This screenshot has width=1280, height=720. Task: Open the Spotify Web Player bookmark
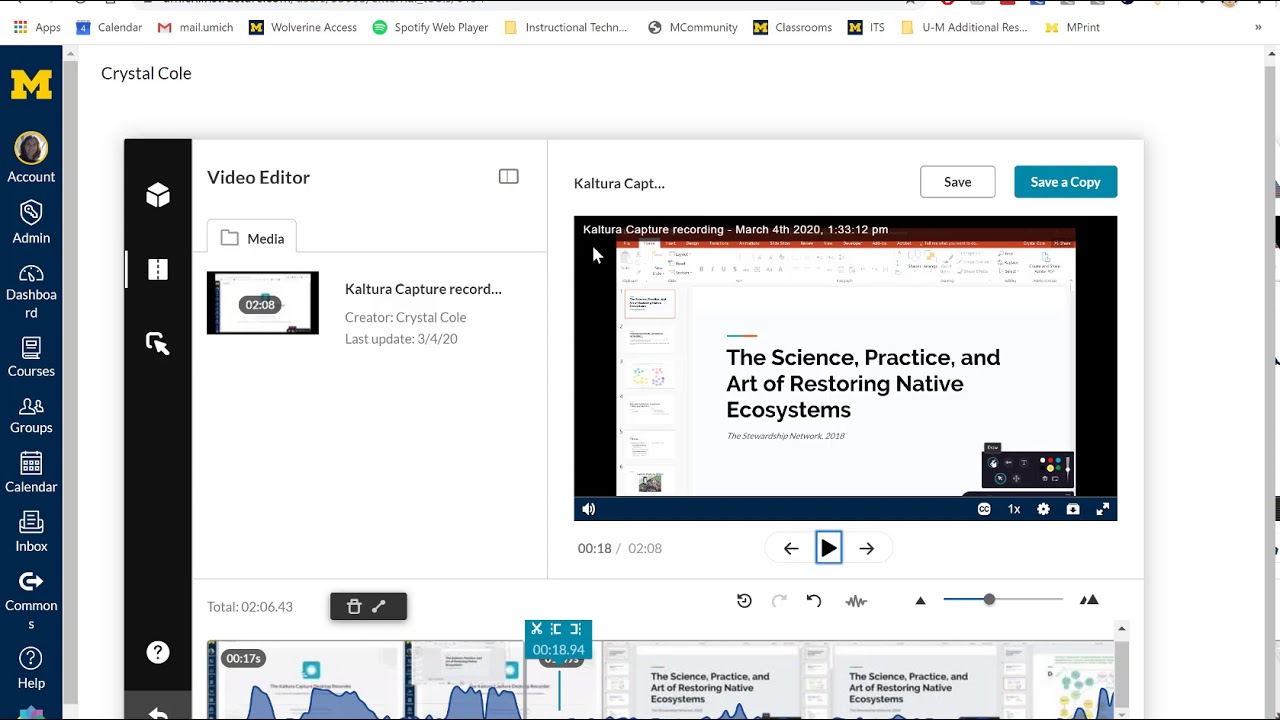coord(430,27)
